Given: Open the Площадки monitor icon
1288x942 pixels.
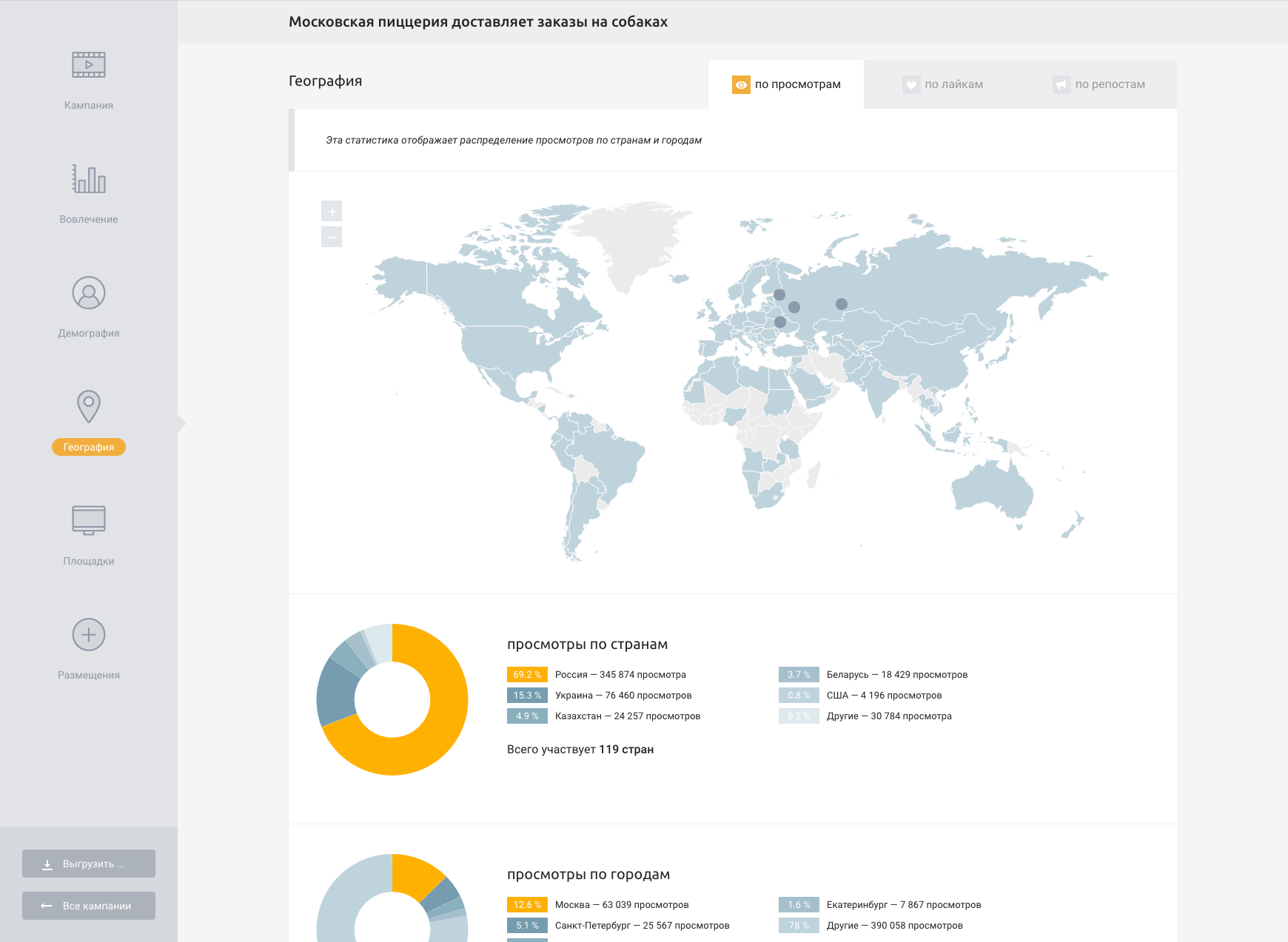Looking at the screenshot, I should coord(89,520).
